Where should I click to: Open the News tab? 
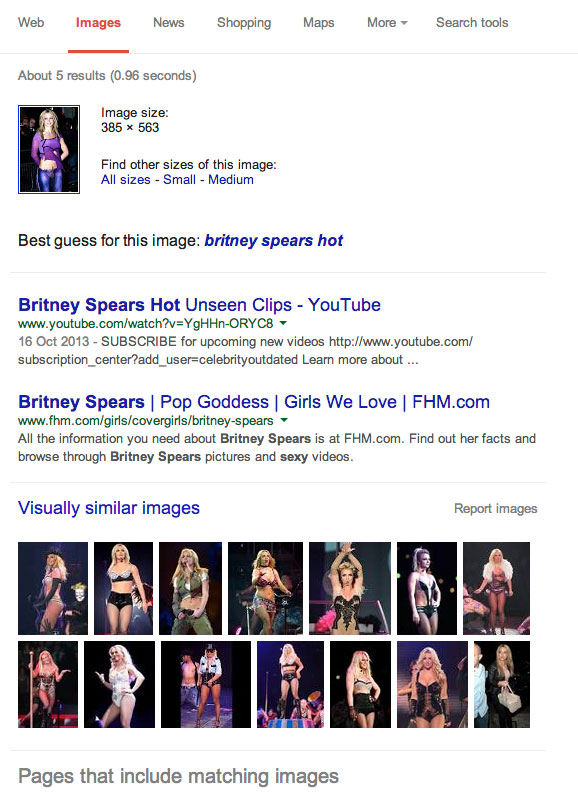168,23
